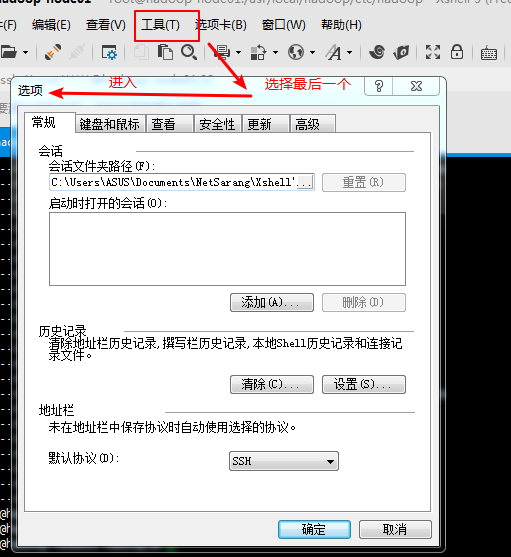Click the keyboard toolbar icon

pyautogui.click(x=489, y=54)
